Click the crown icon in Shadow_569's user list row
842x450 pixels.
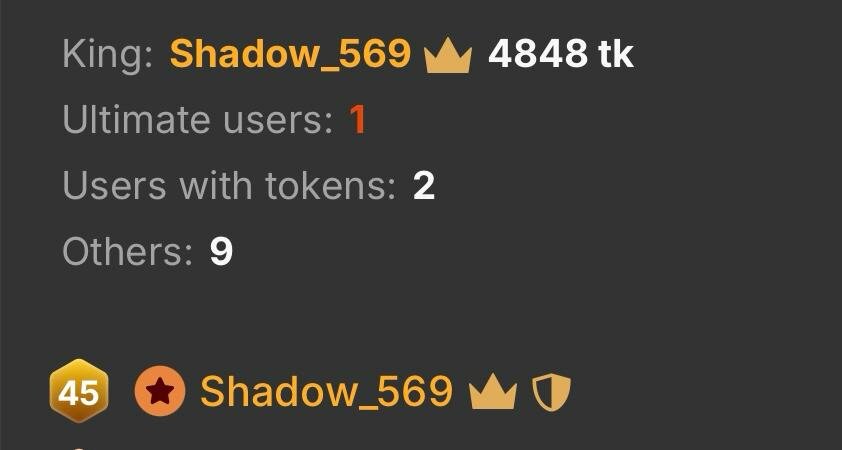[492, 393]
